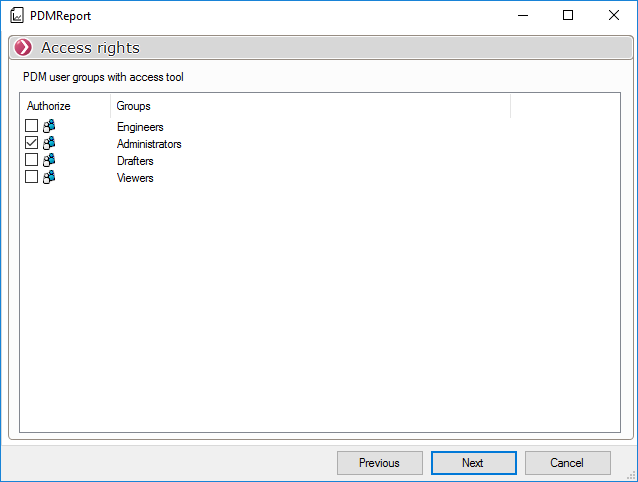
Task: Select the Engineers group row
Action: [140, 127]
